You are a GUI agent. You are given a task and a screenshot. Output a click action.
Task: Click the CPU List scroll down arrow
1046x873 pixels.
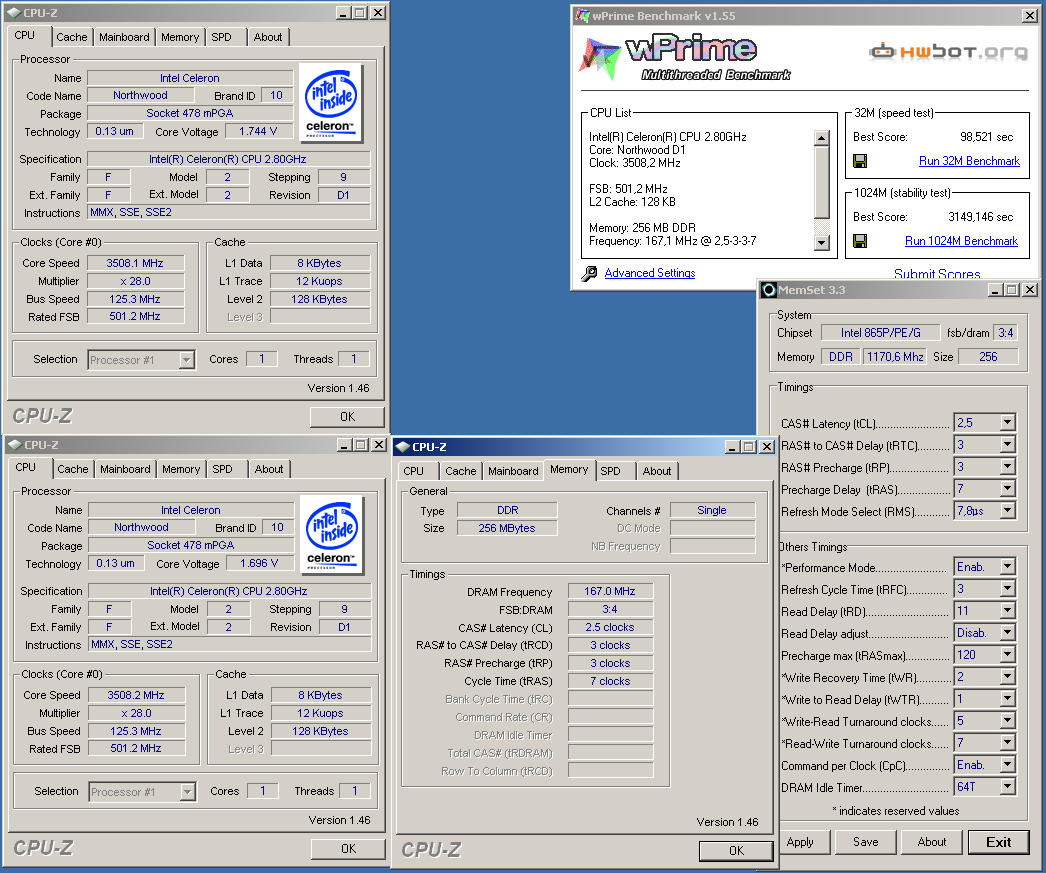[822, 243]
